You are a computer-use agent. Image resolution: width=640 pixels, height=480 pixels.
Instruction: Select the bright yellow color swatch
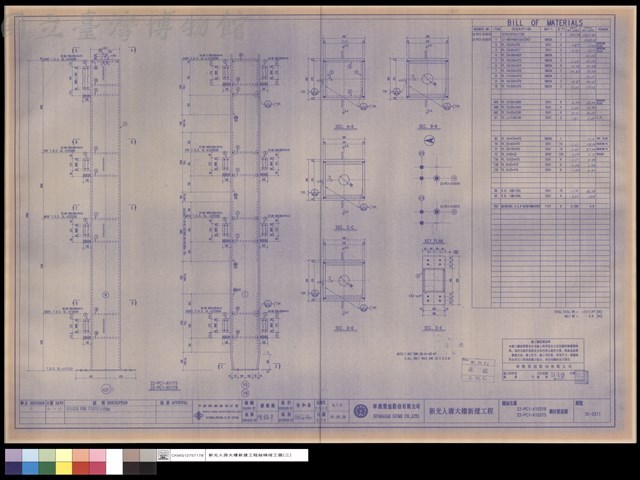click(64, 468)
